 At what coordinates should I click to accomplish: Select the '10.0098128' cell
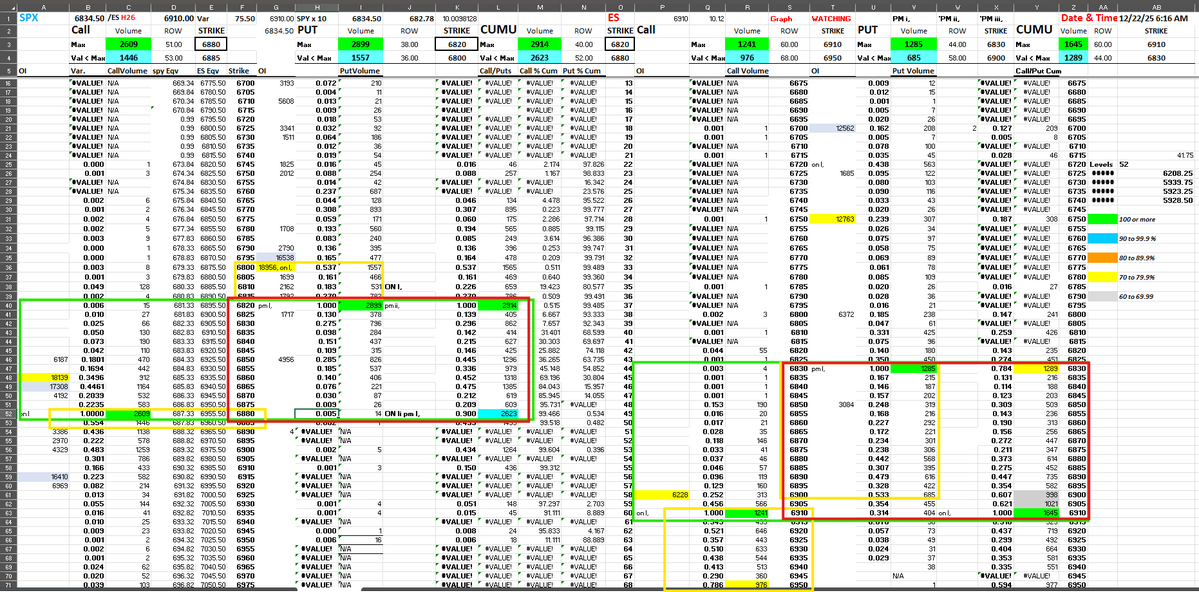(x=457, y=16)
